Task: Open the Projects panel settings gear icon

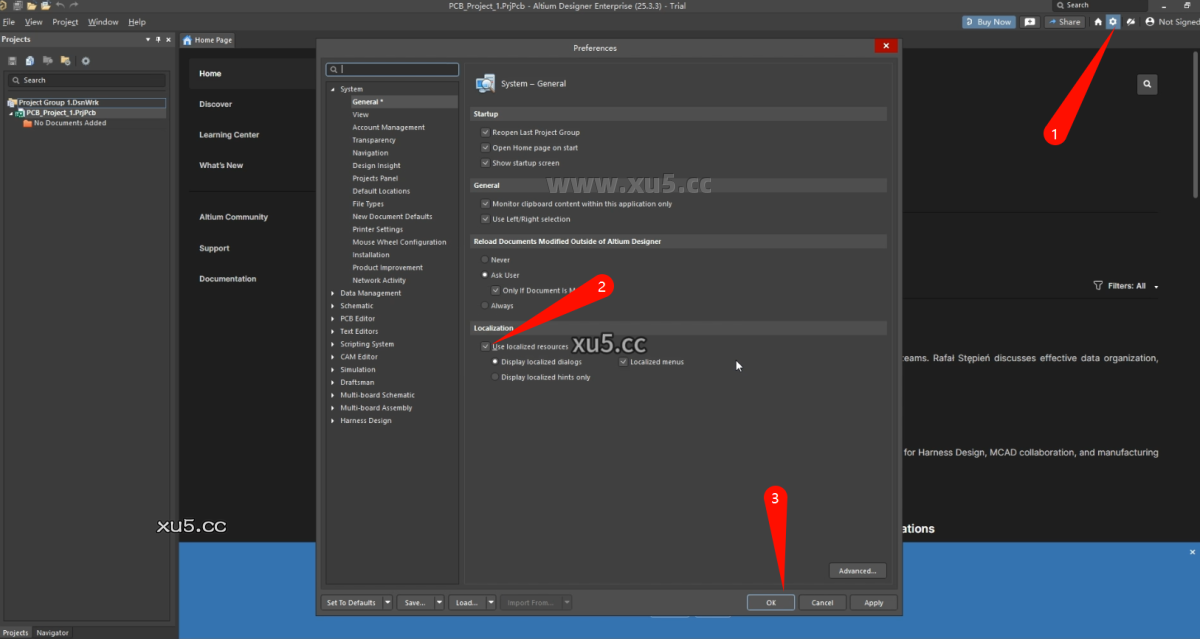Action: click(x=86, y=61)
